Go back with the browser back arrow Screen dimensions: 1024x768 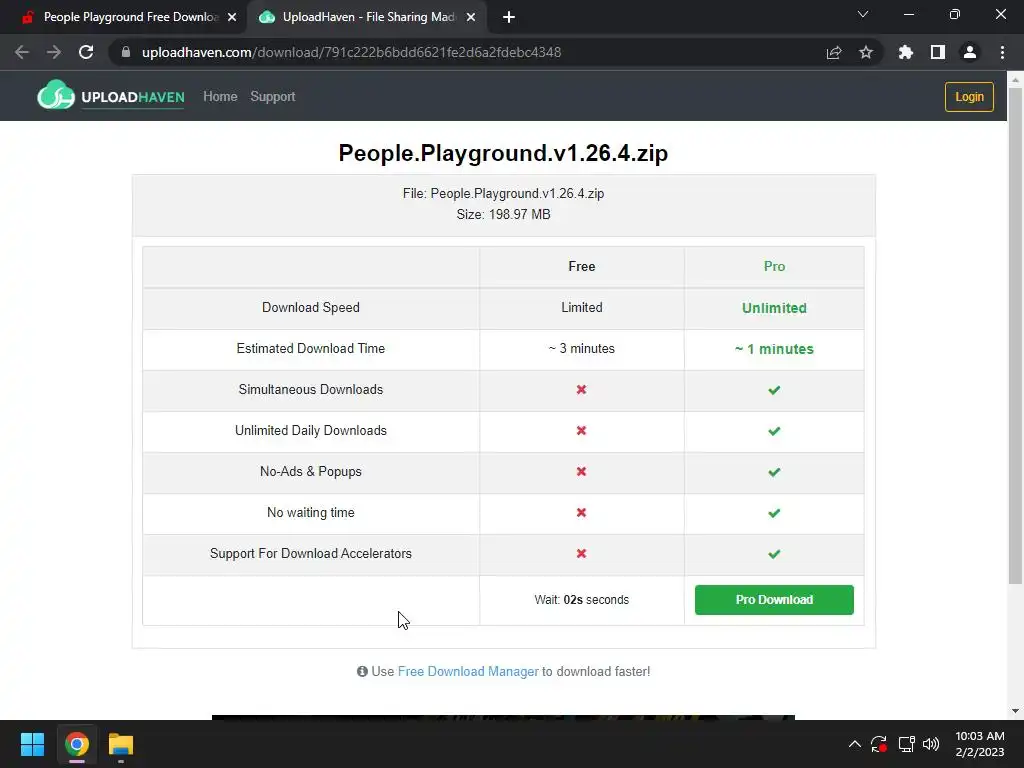pos(22,52)
